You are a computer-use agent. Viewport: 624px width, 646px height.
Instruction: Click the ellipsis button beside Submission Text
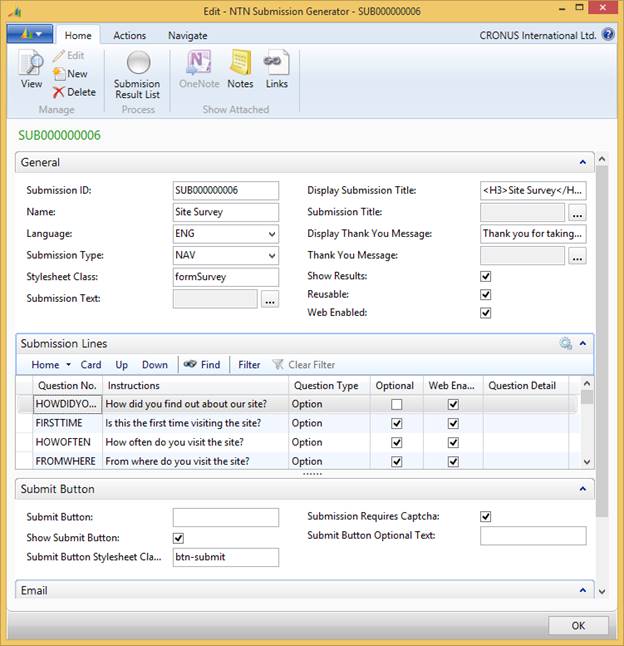(270, 299)
